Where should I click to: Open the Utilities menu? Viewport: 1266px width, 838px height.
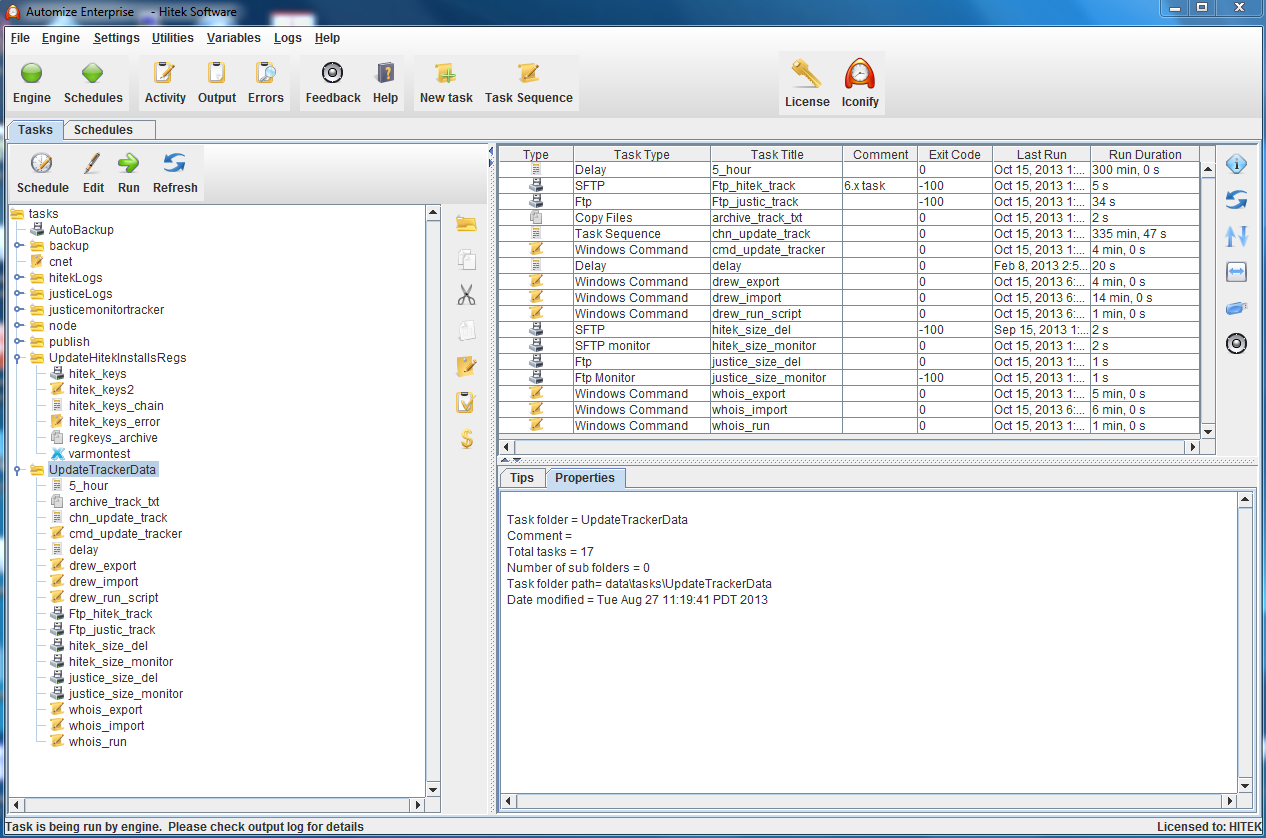coord(173,38)
